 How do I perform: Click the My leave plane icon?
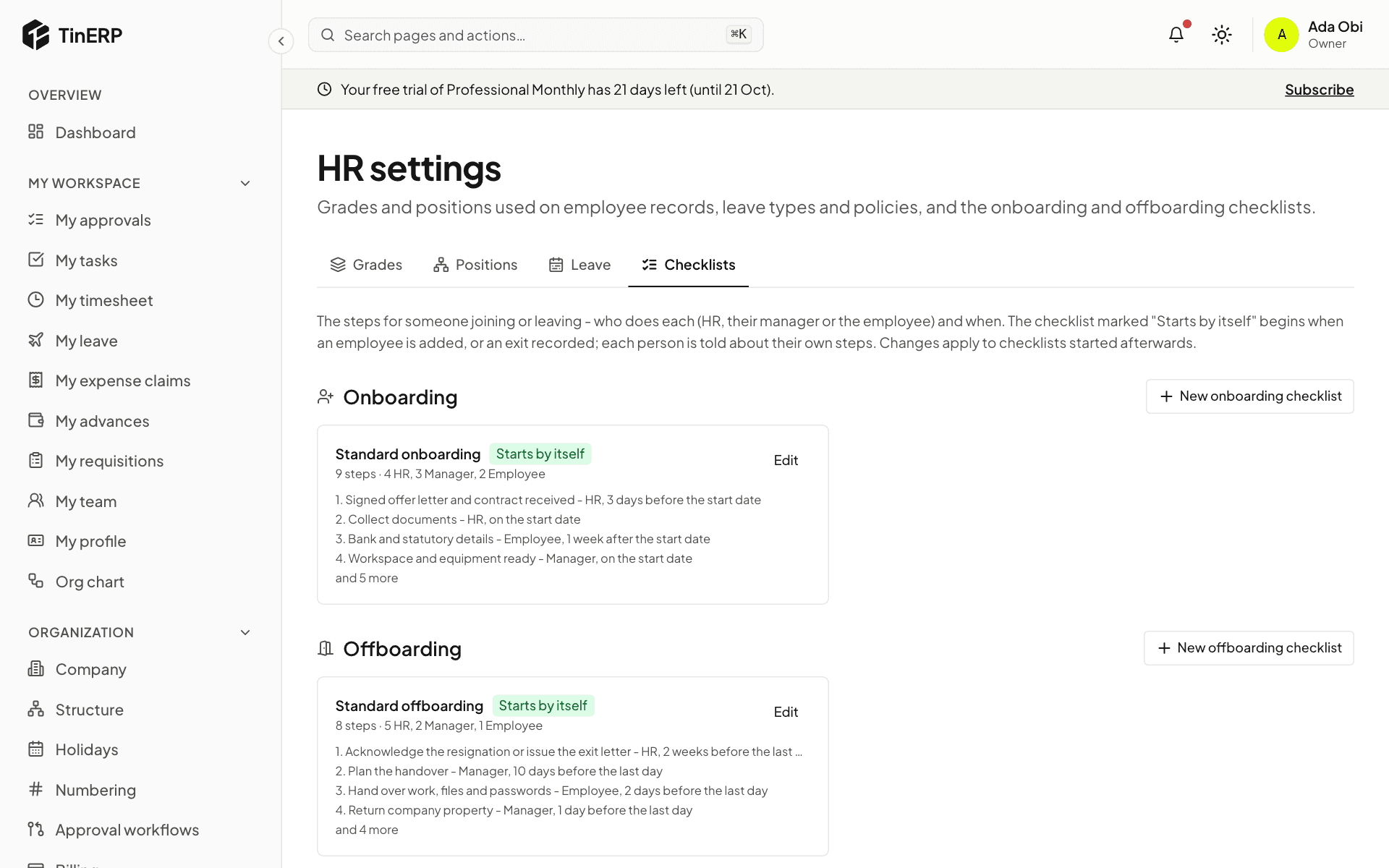[35, 340]
